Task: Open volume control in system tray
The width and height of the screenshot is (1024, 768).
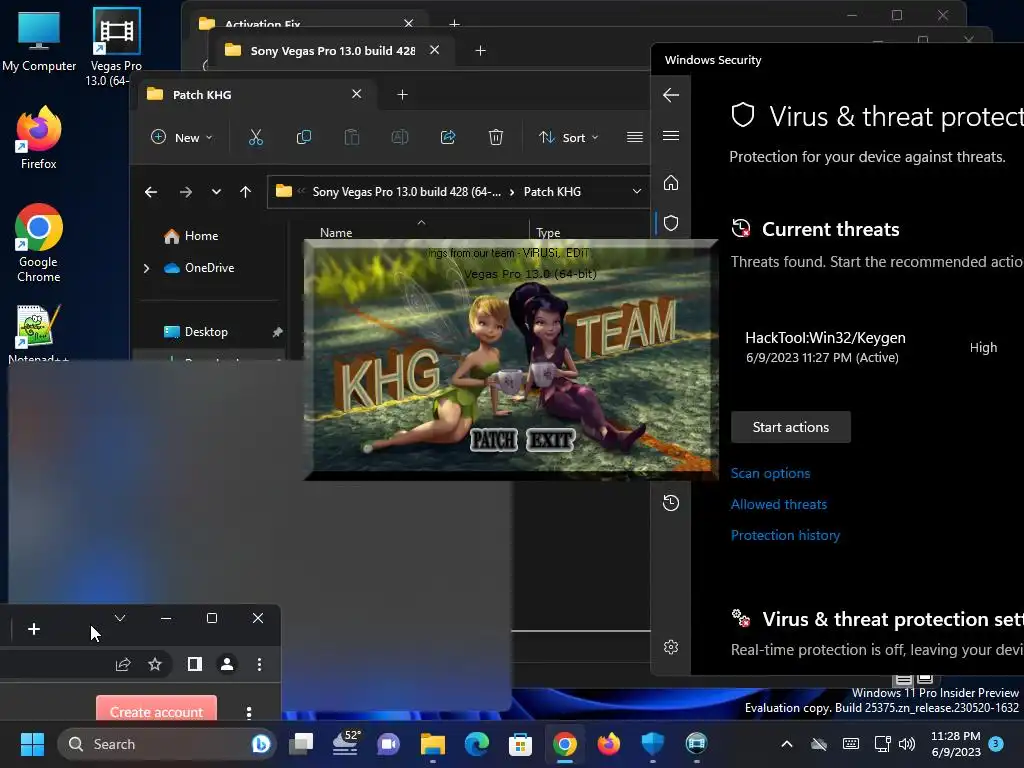Action: coord(906,744)
